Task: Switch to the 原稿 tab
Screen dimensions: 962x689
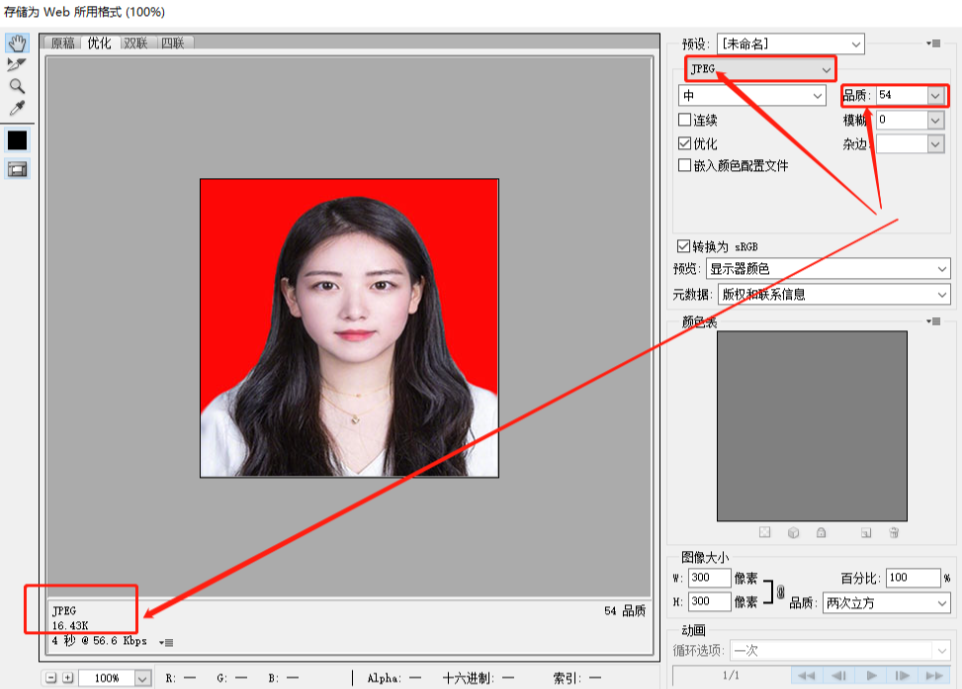Action: 63,44
